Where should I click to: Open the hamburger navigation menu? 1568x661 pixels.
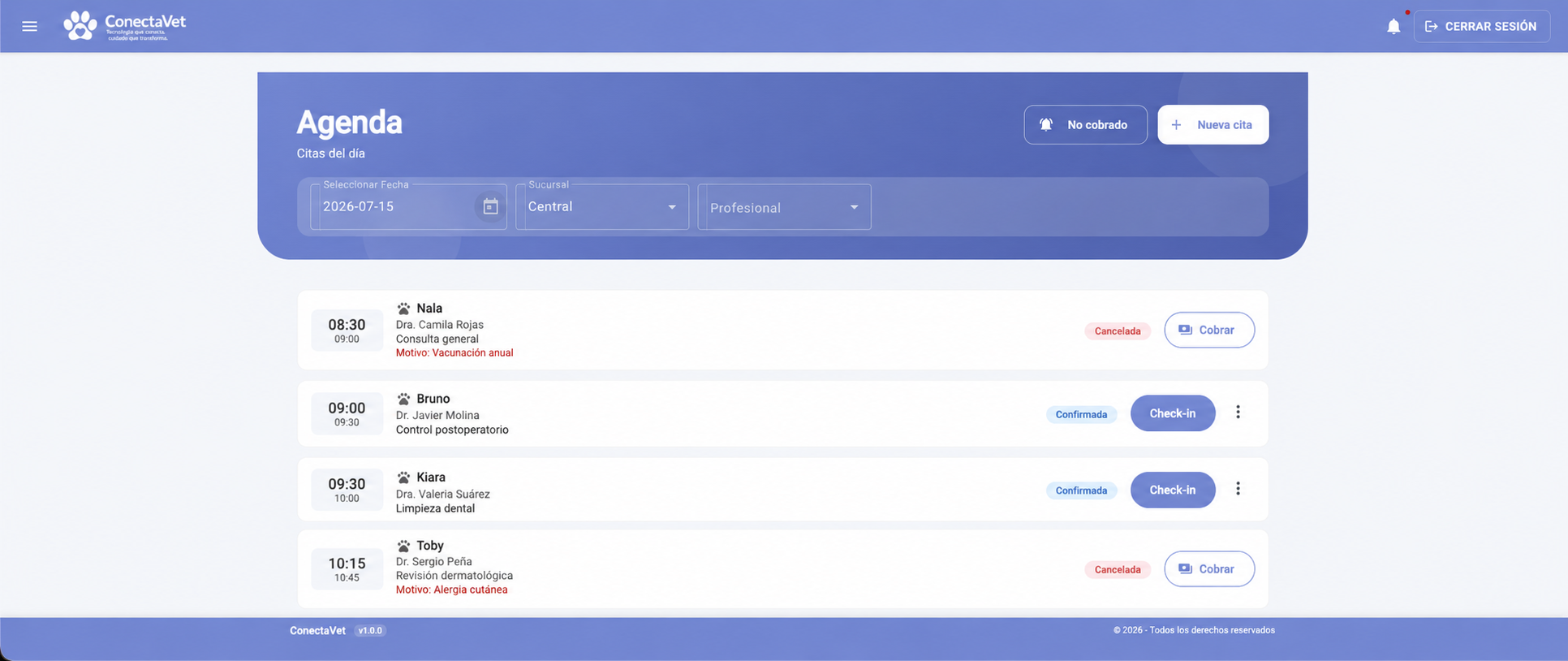[x=30, y=26]
